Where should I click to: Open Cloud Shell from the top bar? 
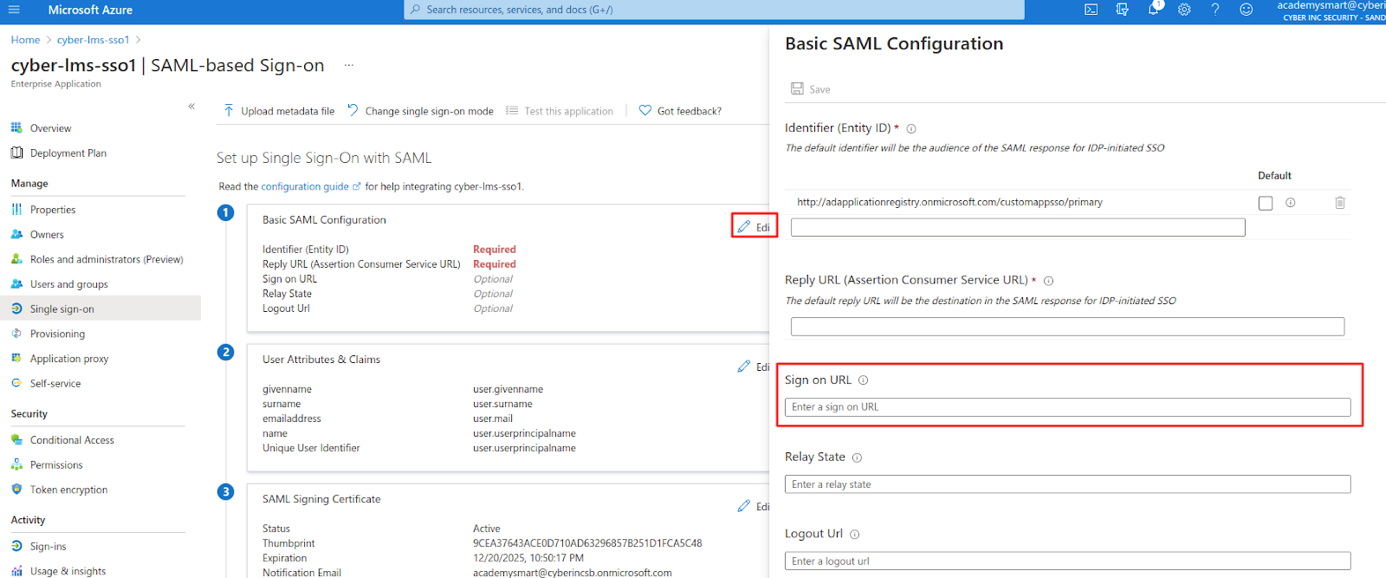[1092, 10]
